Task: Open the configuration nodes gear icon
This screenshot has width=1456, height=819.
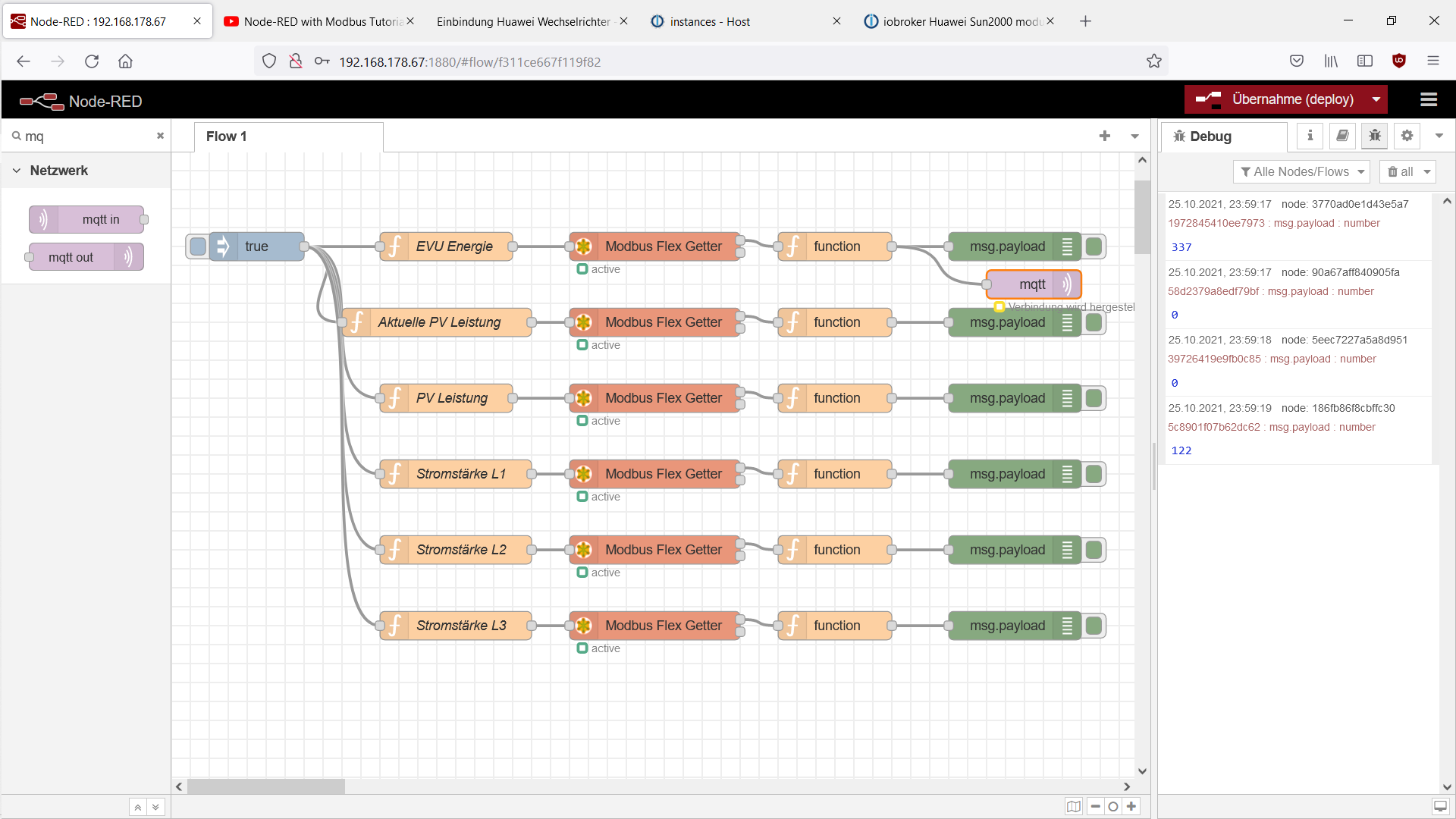Action: pyautogui.click(x=1407, y=136)
